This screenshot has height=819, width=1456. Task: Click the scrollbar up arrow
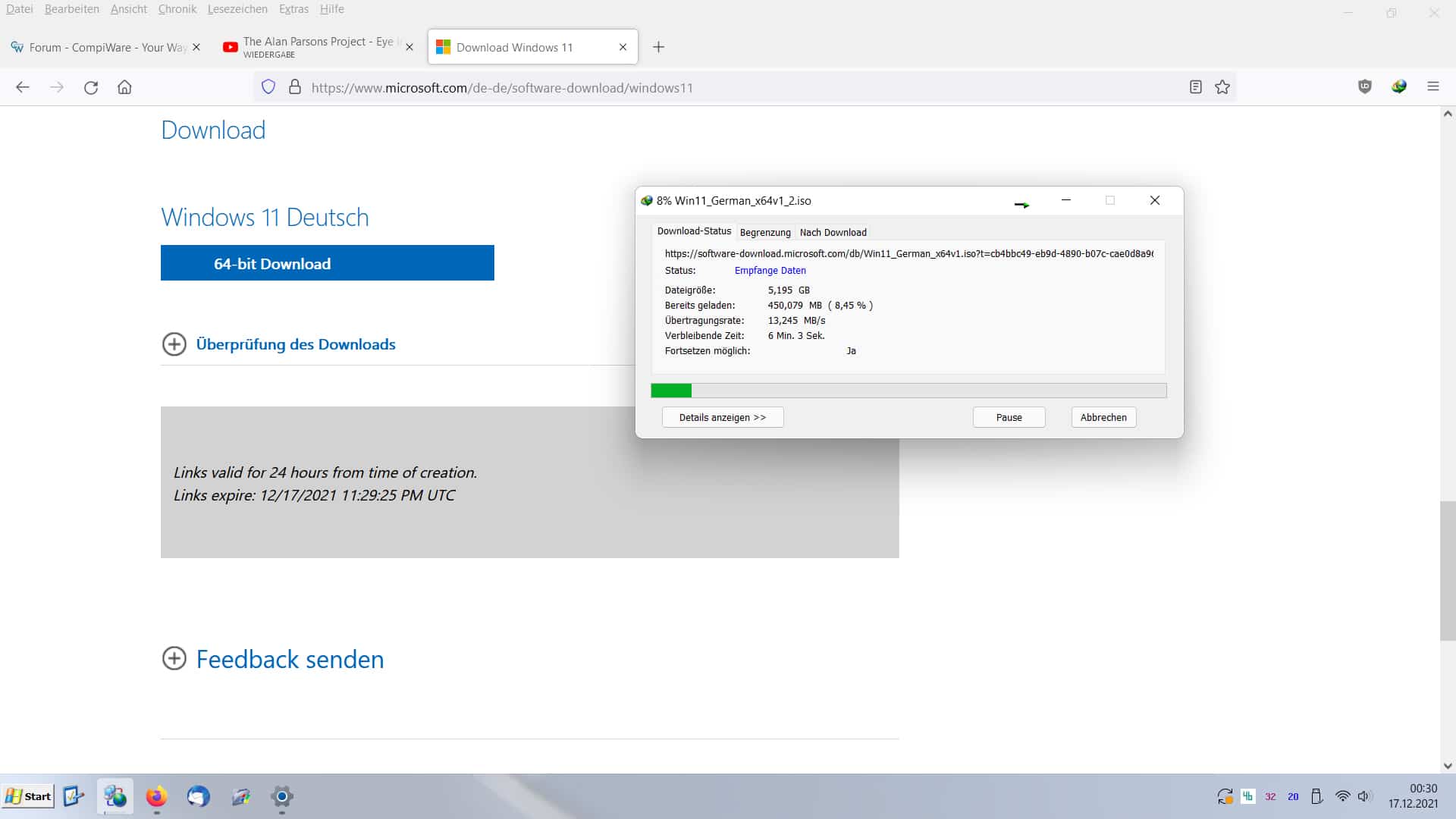point(1448,114)
